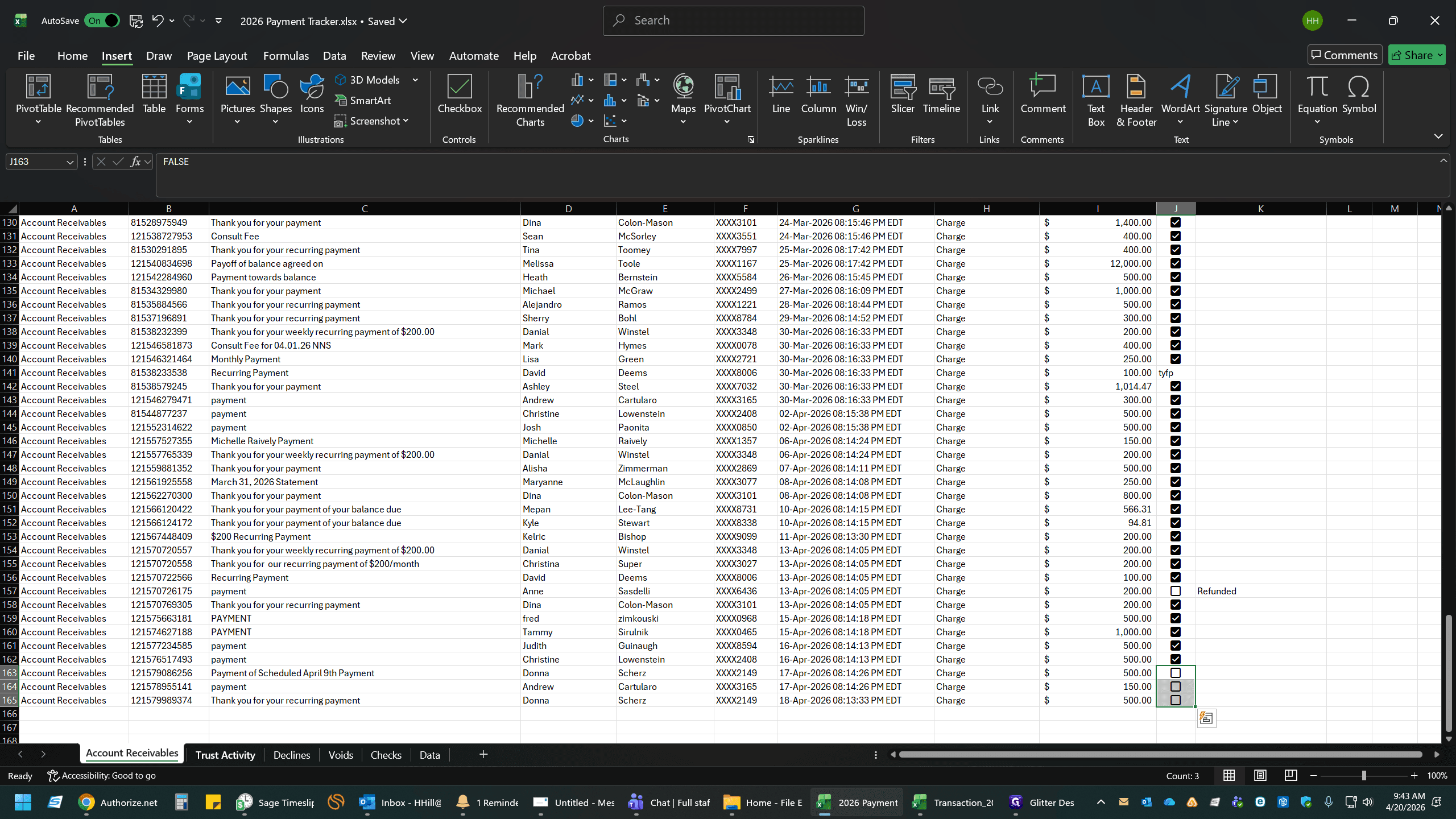Toggle the AutoSave switch
This screenshot has width=1456, height=819.
tap(102, 21)
